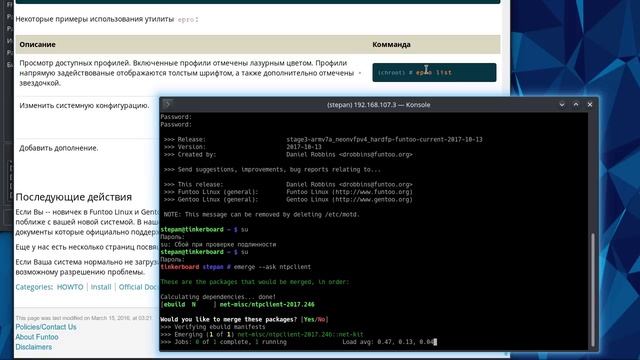Close the Konsole window

click(590, 105)
